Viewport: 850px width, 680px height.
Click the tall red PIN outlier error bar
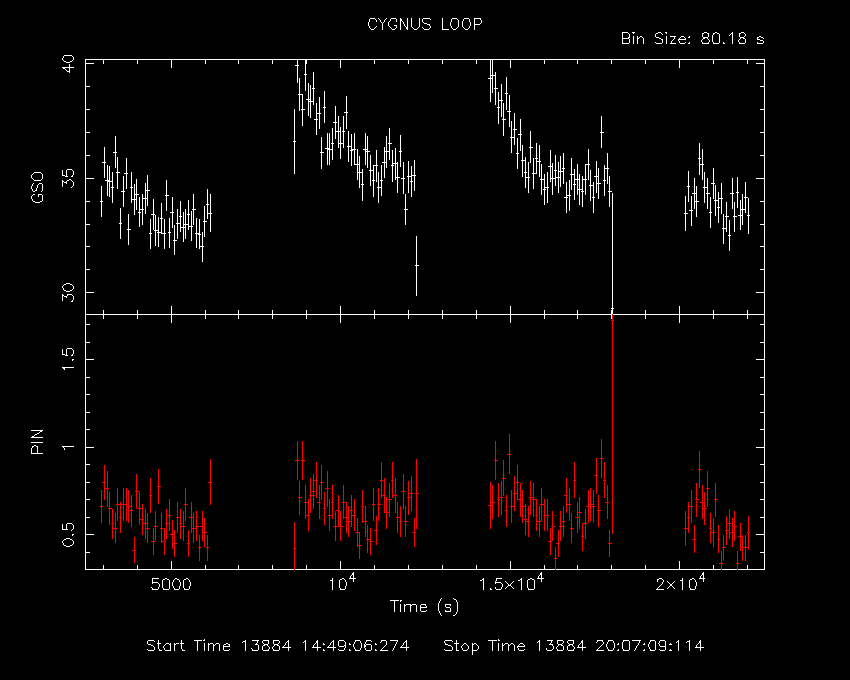(x=613, y=426)
